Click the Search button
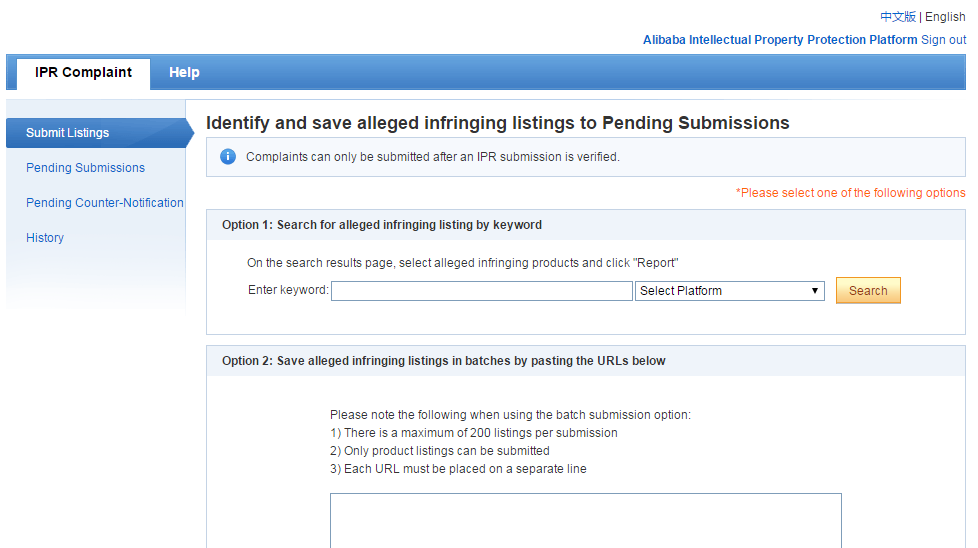This screenshot has height=548, width=978. tap(868, 291)
